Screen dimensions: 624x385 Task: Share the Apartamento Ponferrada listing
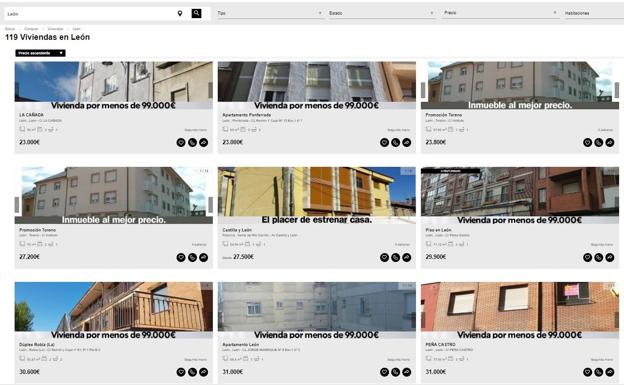pyautogui.click(x=407, y=143)
